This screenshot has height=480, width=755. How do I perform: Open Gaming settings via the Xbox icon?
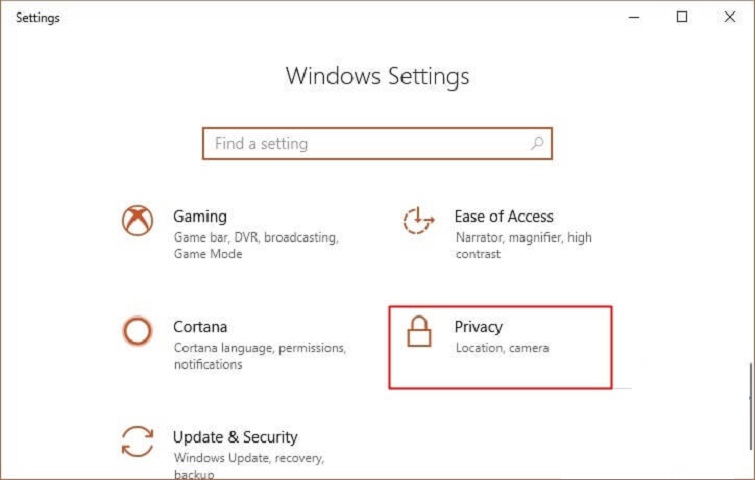(137, 220)
